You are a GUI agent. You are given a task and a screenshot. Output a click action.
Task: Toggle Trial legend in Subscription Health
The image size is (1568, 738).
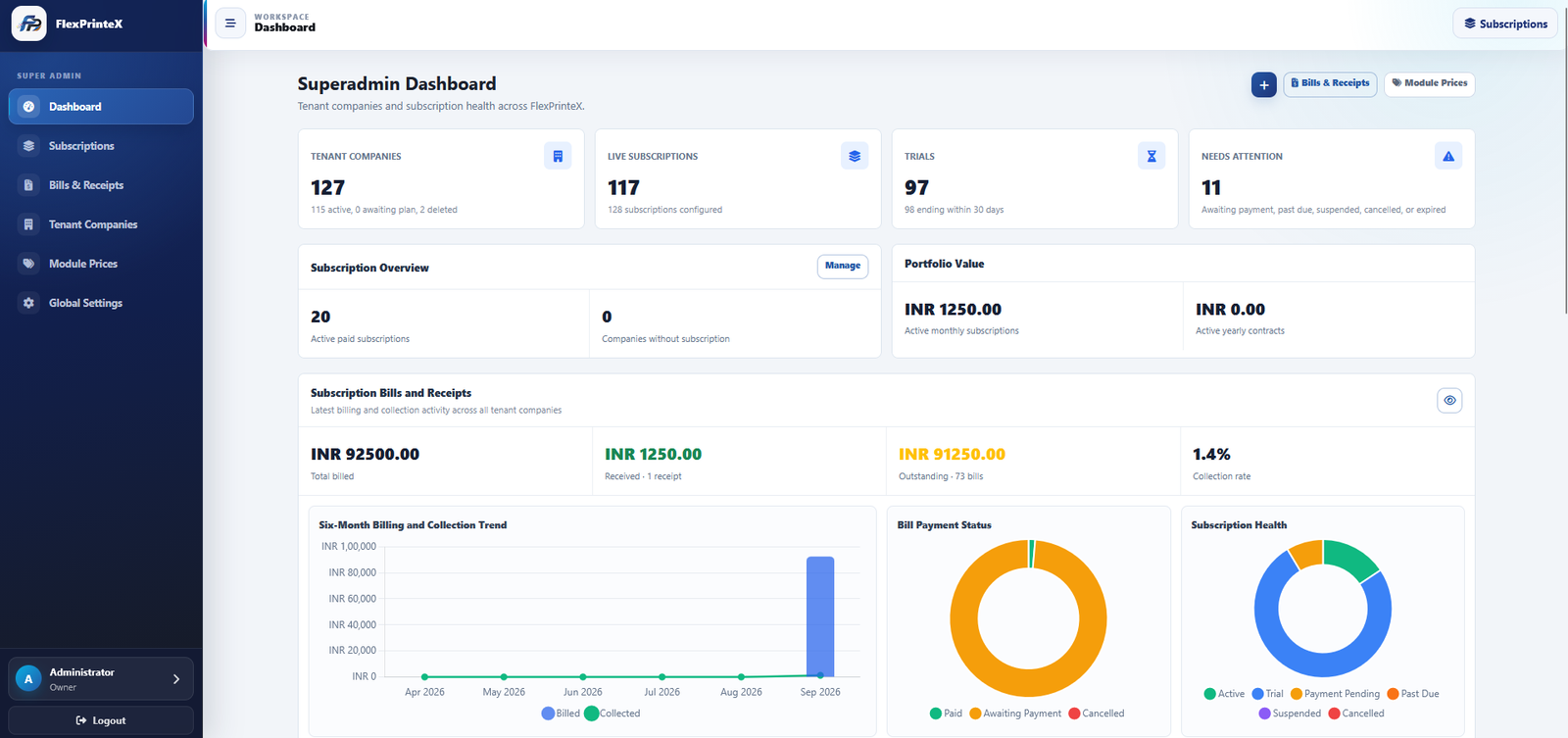point(1267,694)
